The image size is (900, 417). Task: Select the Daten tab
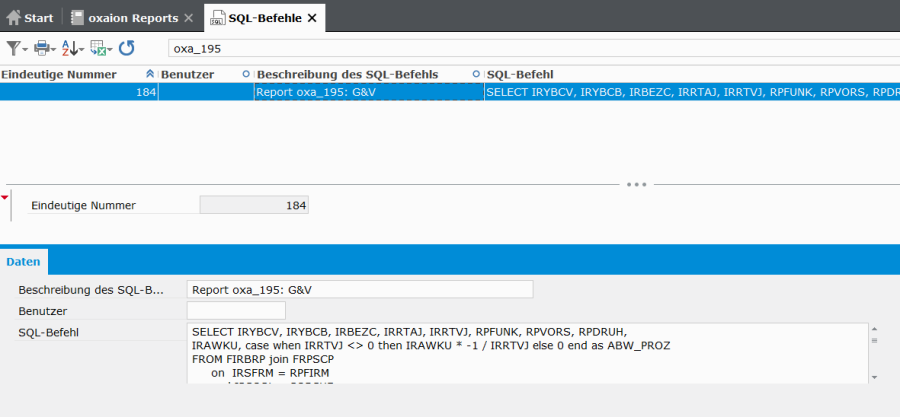pos(24,262)
